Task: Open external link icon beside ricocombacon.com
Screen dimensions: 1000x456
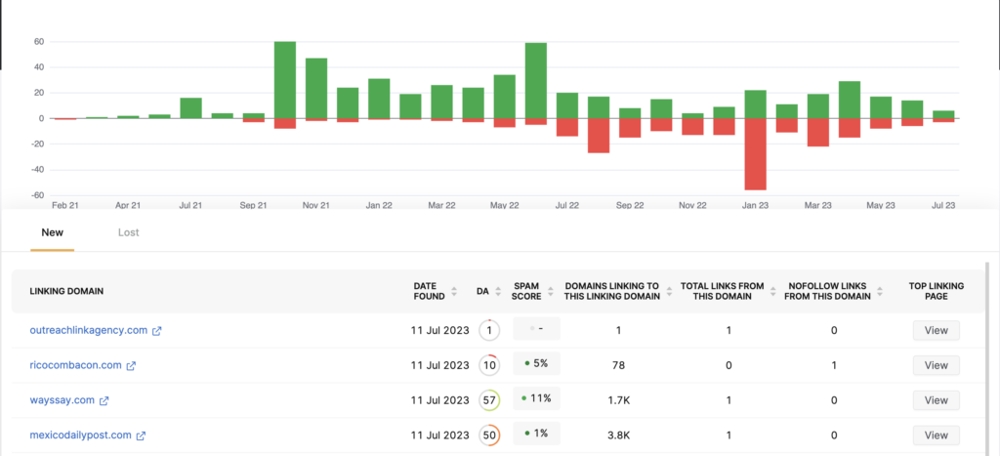Action: click(x=131, y=366)
